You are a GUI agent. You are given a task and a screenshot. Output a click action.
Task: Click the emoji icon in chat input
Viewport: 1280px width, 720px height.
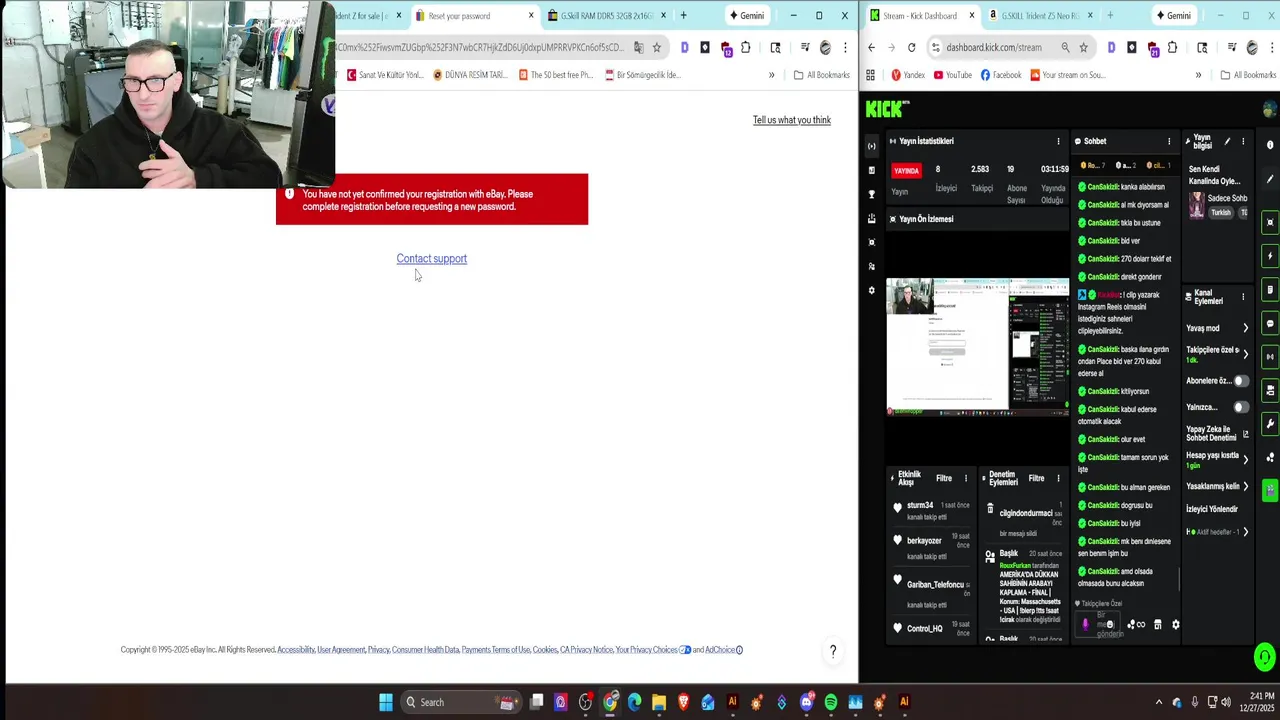1109,624
